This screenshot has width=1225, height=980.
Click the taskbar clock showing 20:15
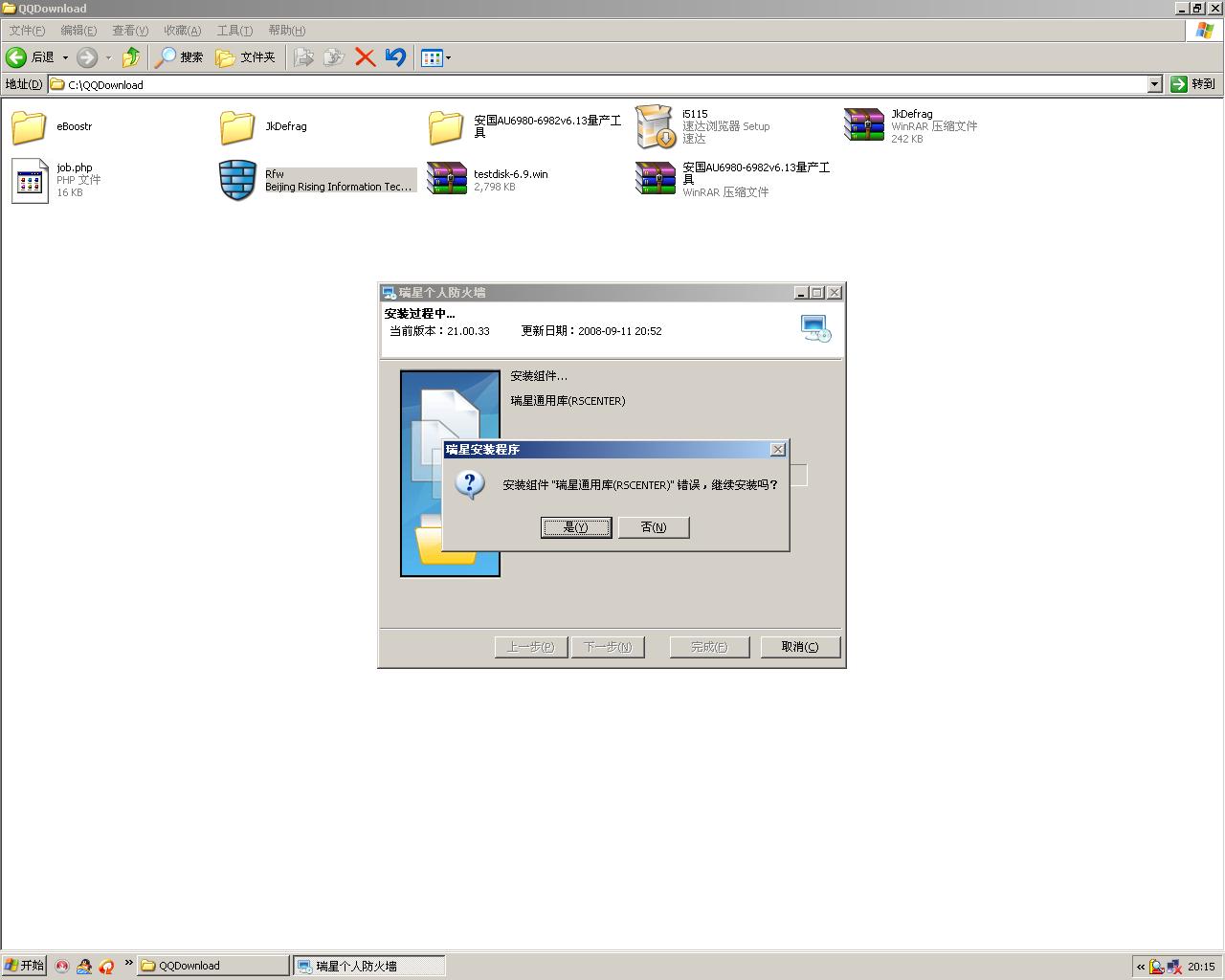pyautogui.click(x=1201, y=967)
